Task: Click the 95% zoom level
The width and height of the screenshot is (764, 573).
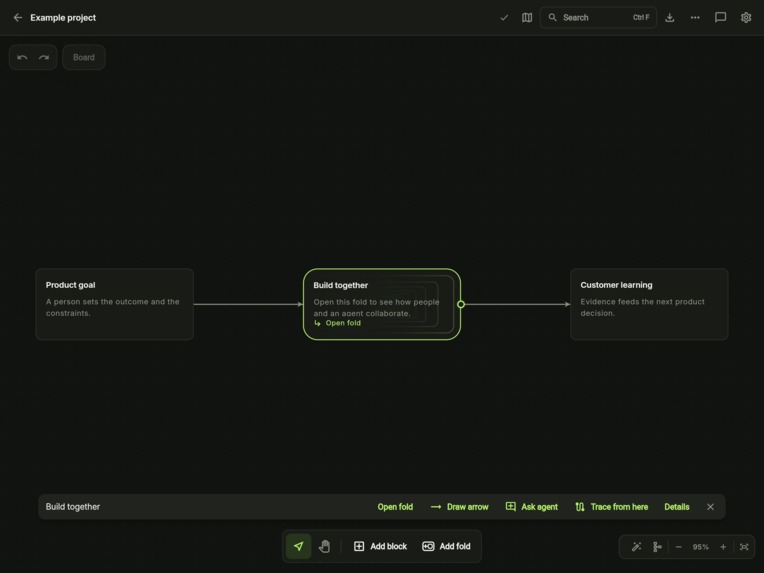Action: coord(701,547)
